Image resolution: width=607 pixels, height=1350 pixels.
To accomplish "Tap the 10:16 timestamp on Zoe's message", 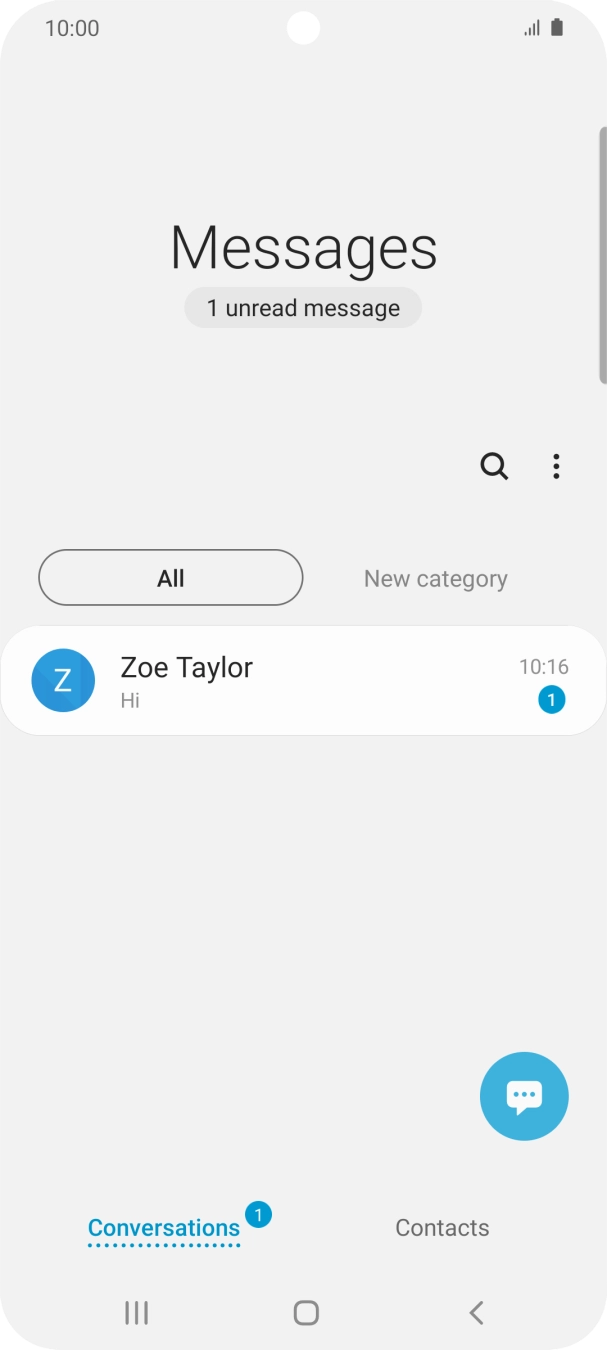I will (x=543, y=666).
